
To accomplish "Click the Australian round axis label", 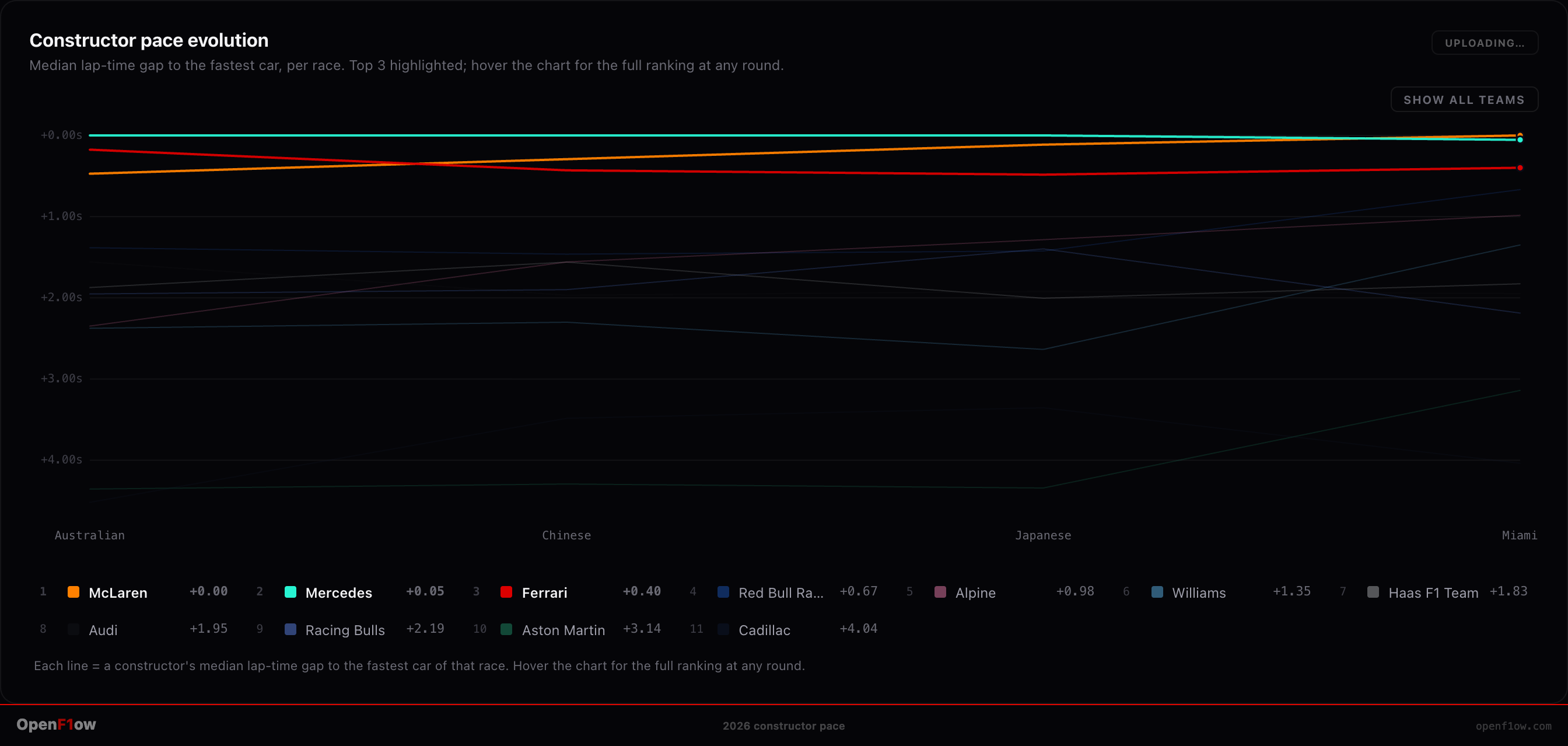I will point(89,535).
